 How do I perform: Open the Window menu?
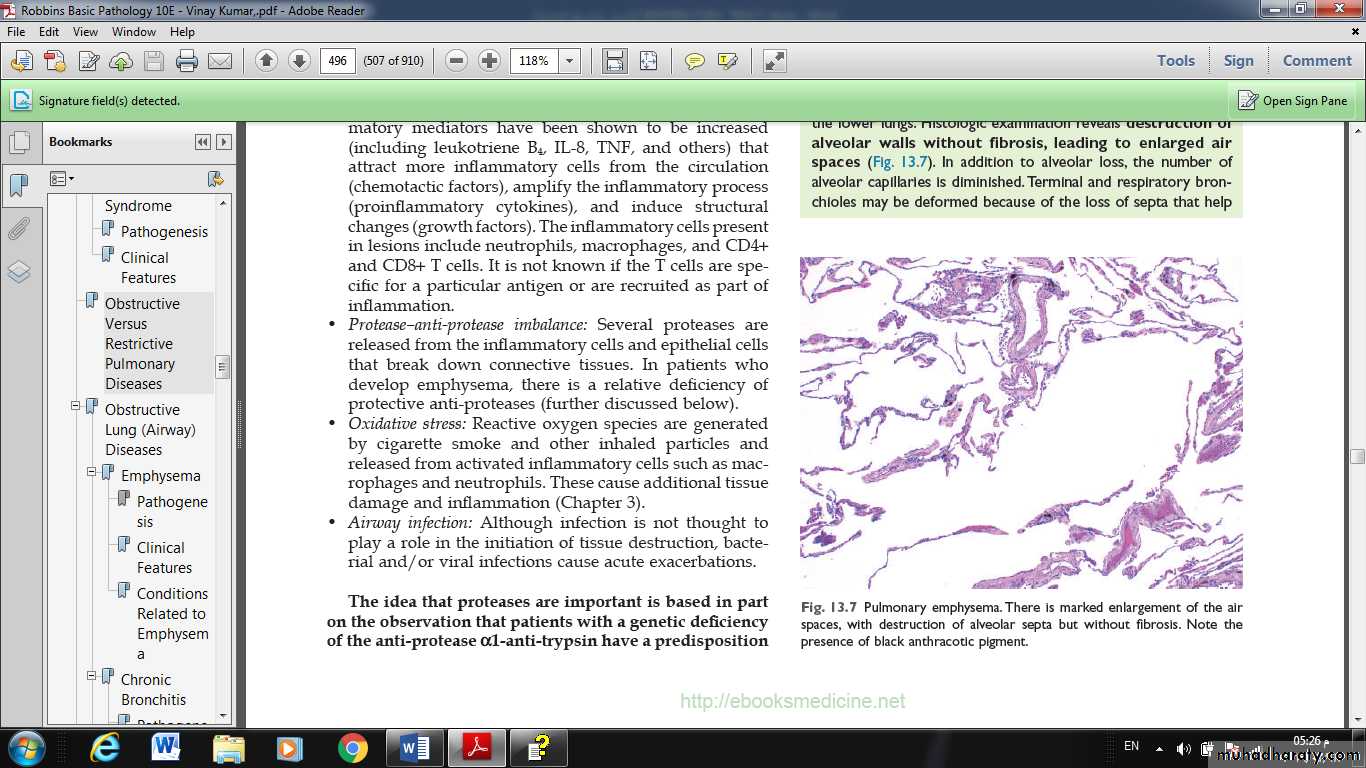[x=133, y=32]
